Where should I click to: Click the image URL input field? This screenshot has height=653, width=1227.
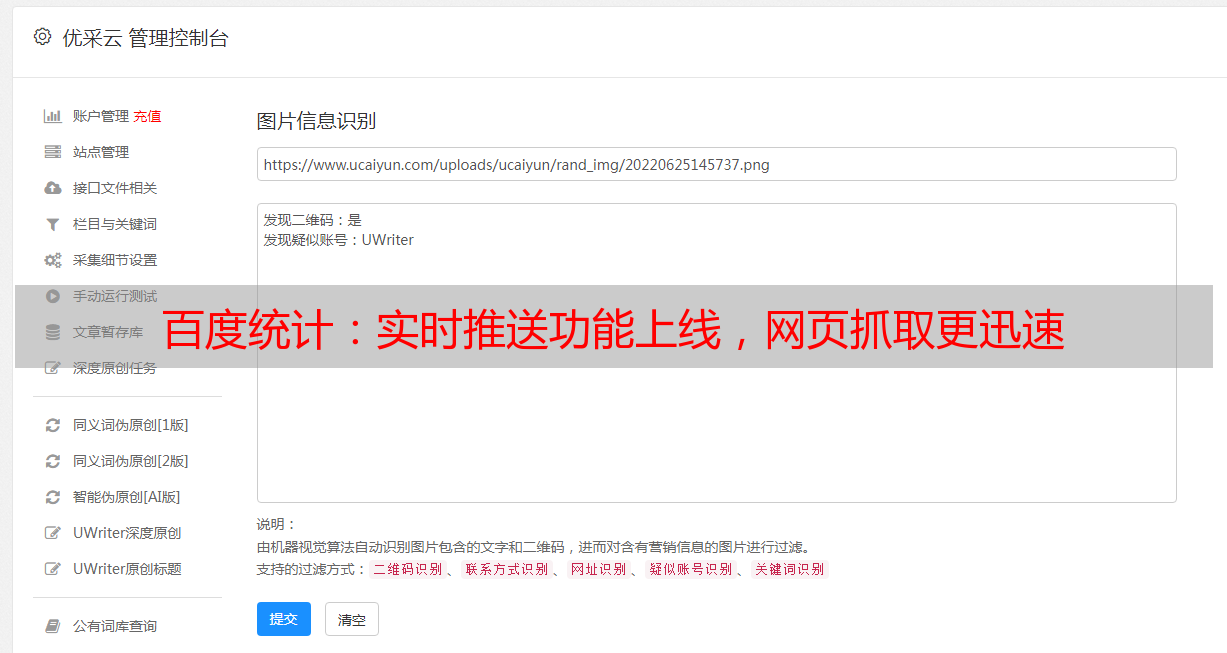coord(716,164)
